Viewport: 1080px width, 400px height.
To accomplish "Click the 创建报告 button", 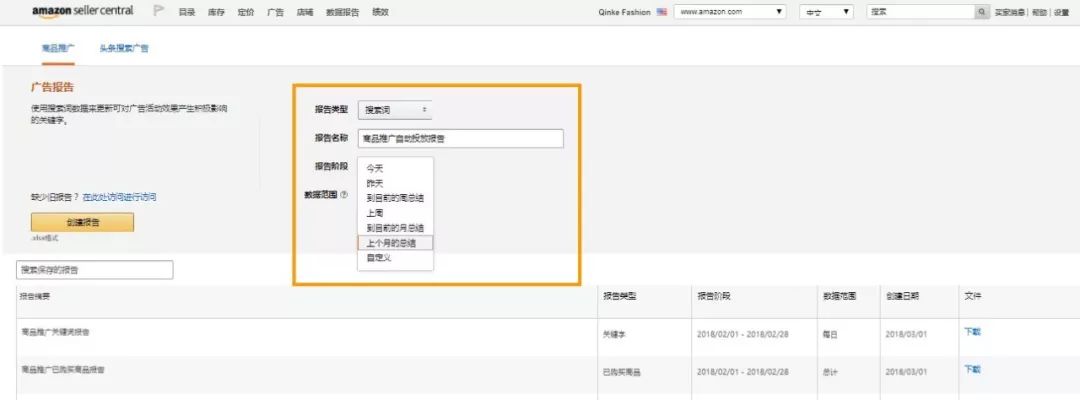I will click(82, 222).
